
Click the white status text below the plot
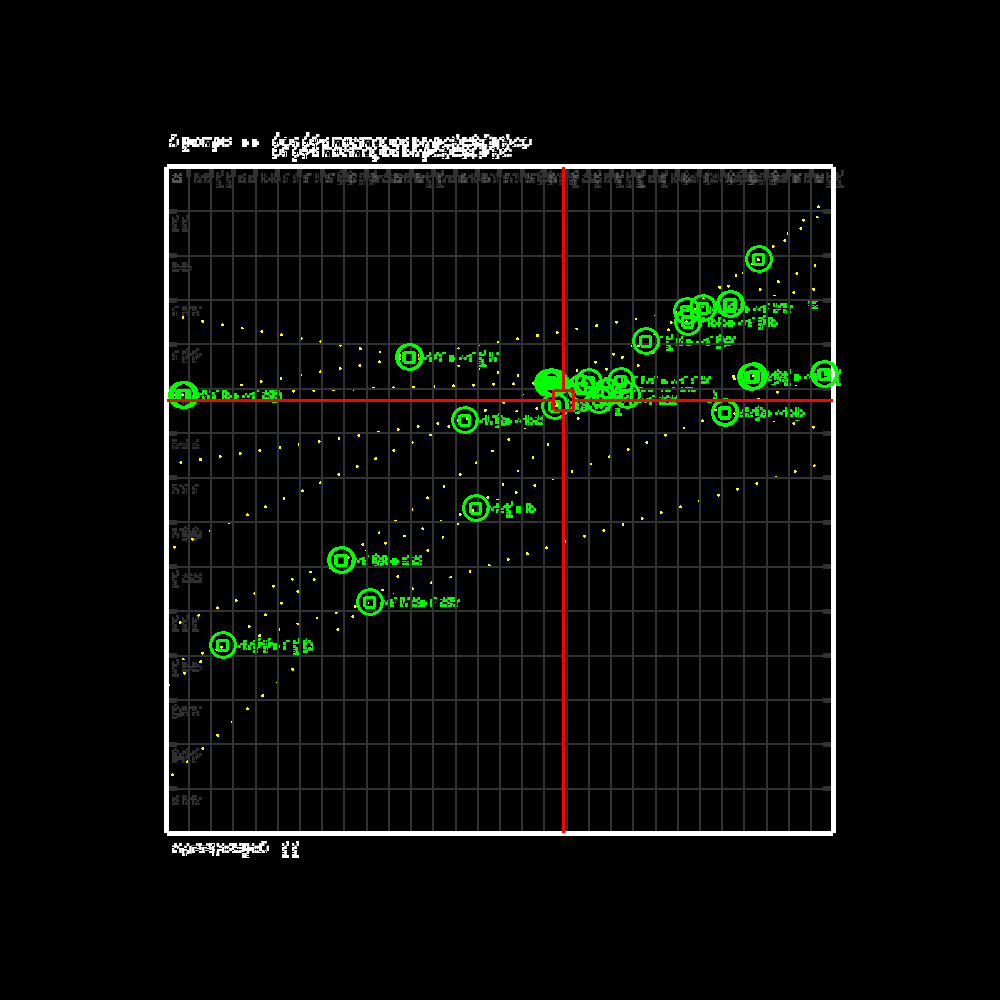[x=236, y=849]
